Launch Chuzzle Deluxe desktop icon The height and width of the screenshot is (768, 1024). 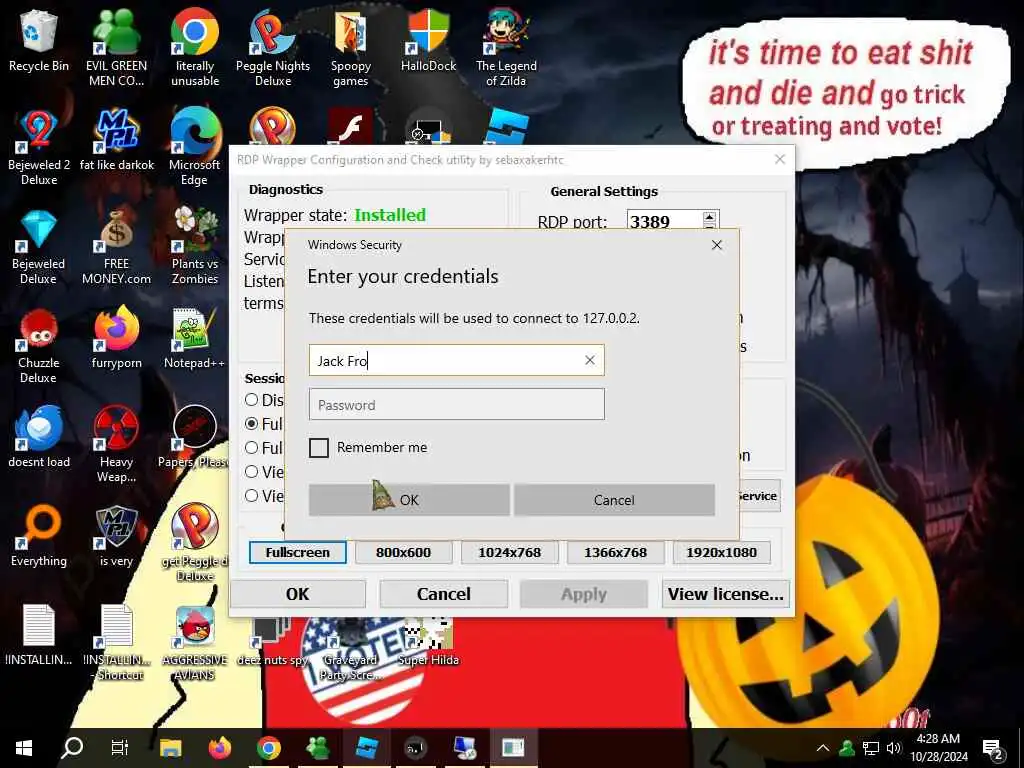pyautogui.click(x=39, y=346)
